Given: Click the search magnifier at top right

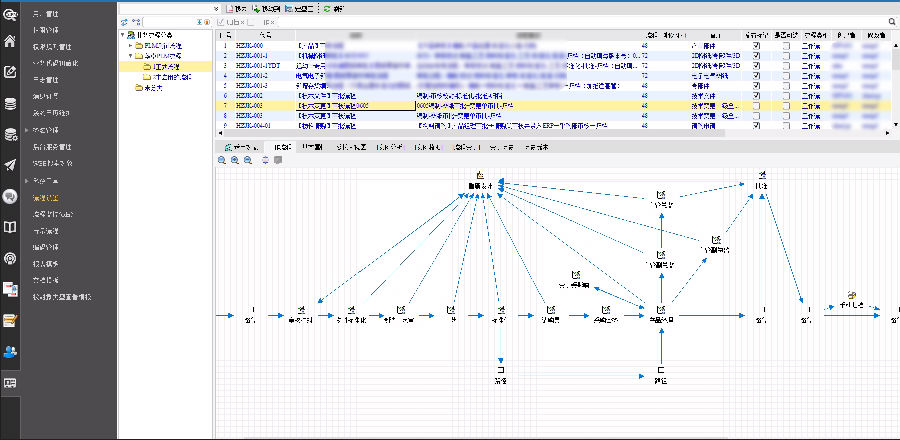Looking at the screenshot, I should pos(891,21).
